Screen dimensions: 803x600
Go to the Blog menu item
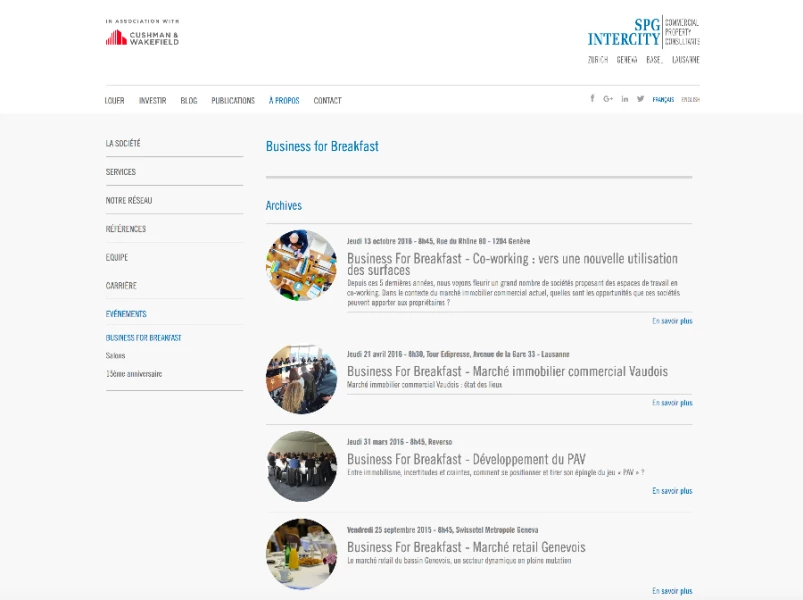point(188,100)
